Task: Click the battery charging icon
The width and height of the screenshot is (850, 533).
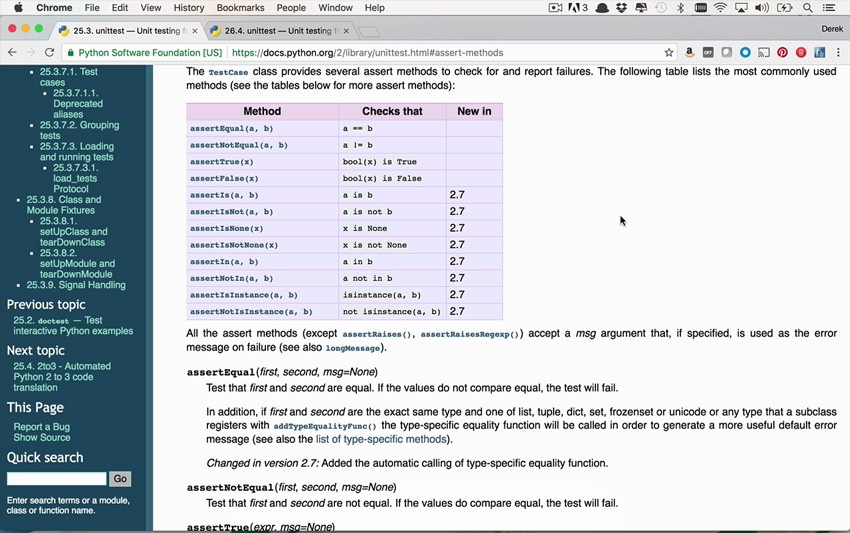Action: [784, 8]
